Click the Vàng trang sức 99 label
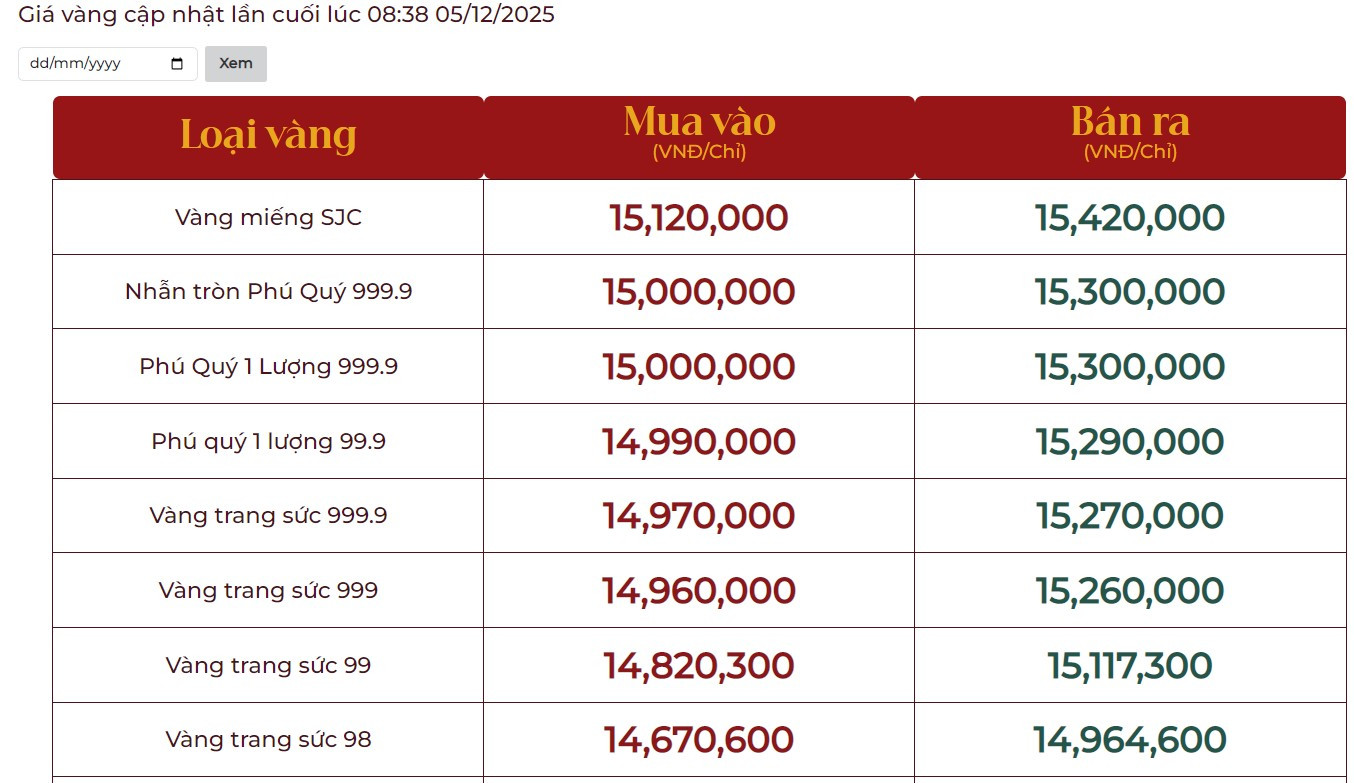This screenshot has height=783, width=1354. 268,665
